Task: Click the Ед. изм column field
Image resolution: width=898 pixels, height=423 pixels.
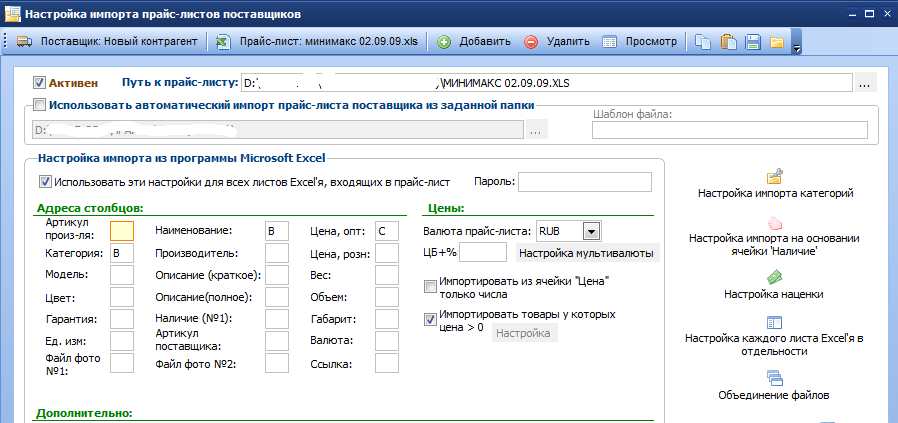Action: point(121,341)
